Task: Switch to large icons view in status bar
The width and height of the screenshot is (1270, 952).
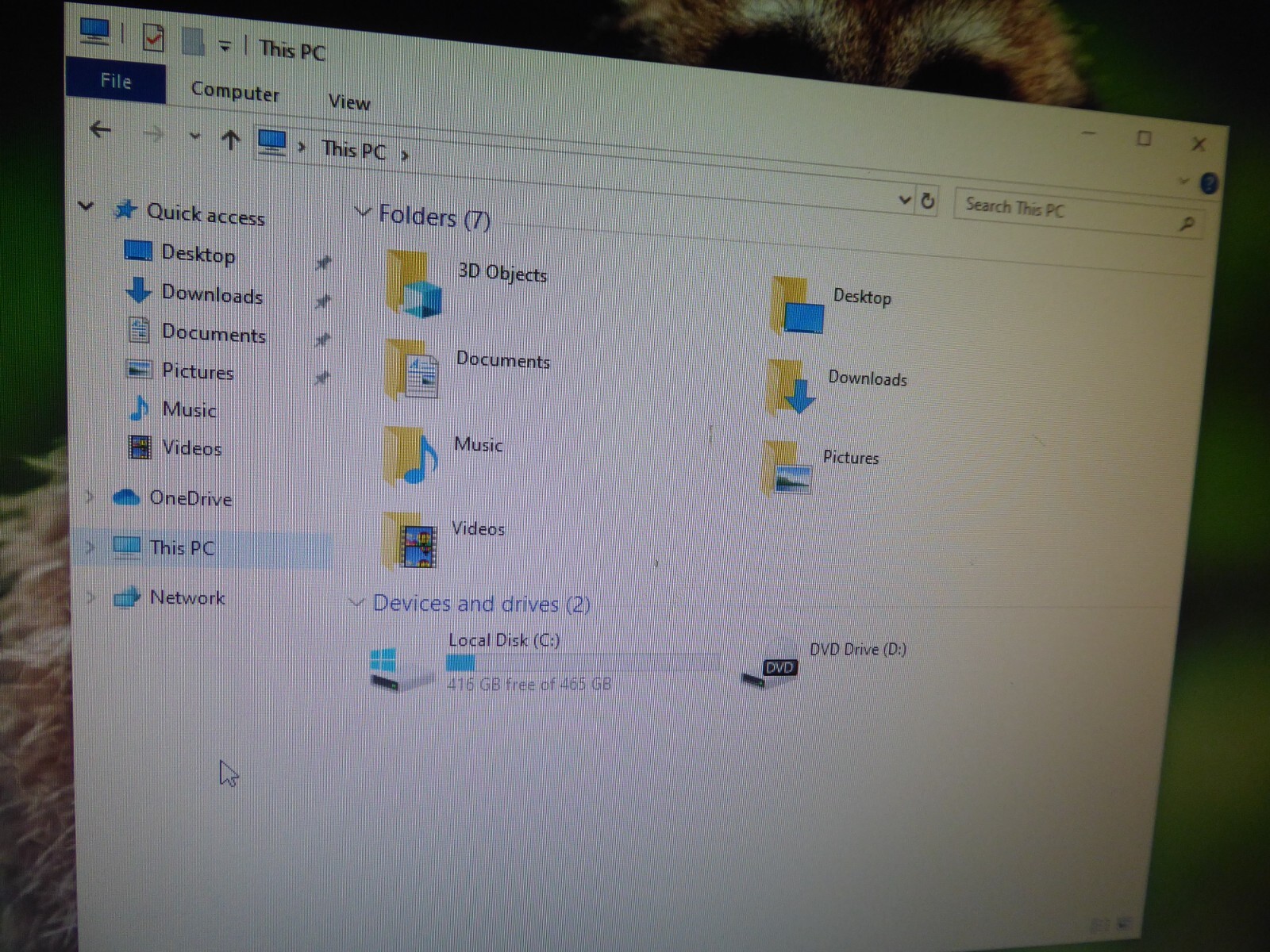Action: click(x=1124, y=924)
